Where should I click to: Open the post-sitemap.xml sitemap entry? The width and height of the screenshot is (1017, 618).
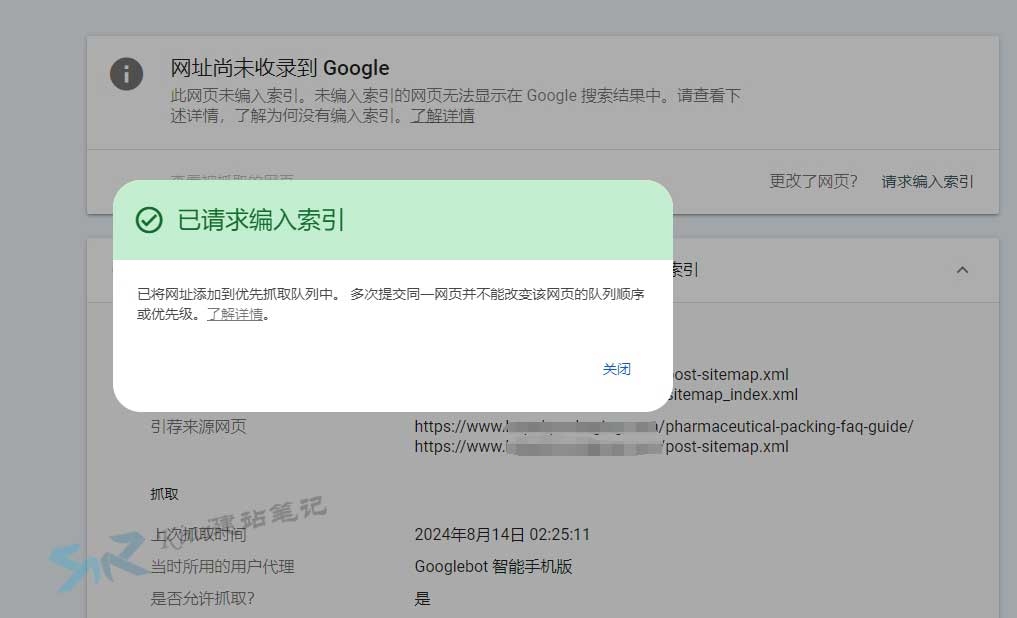[x=729, y=374]
